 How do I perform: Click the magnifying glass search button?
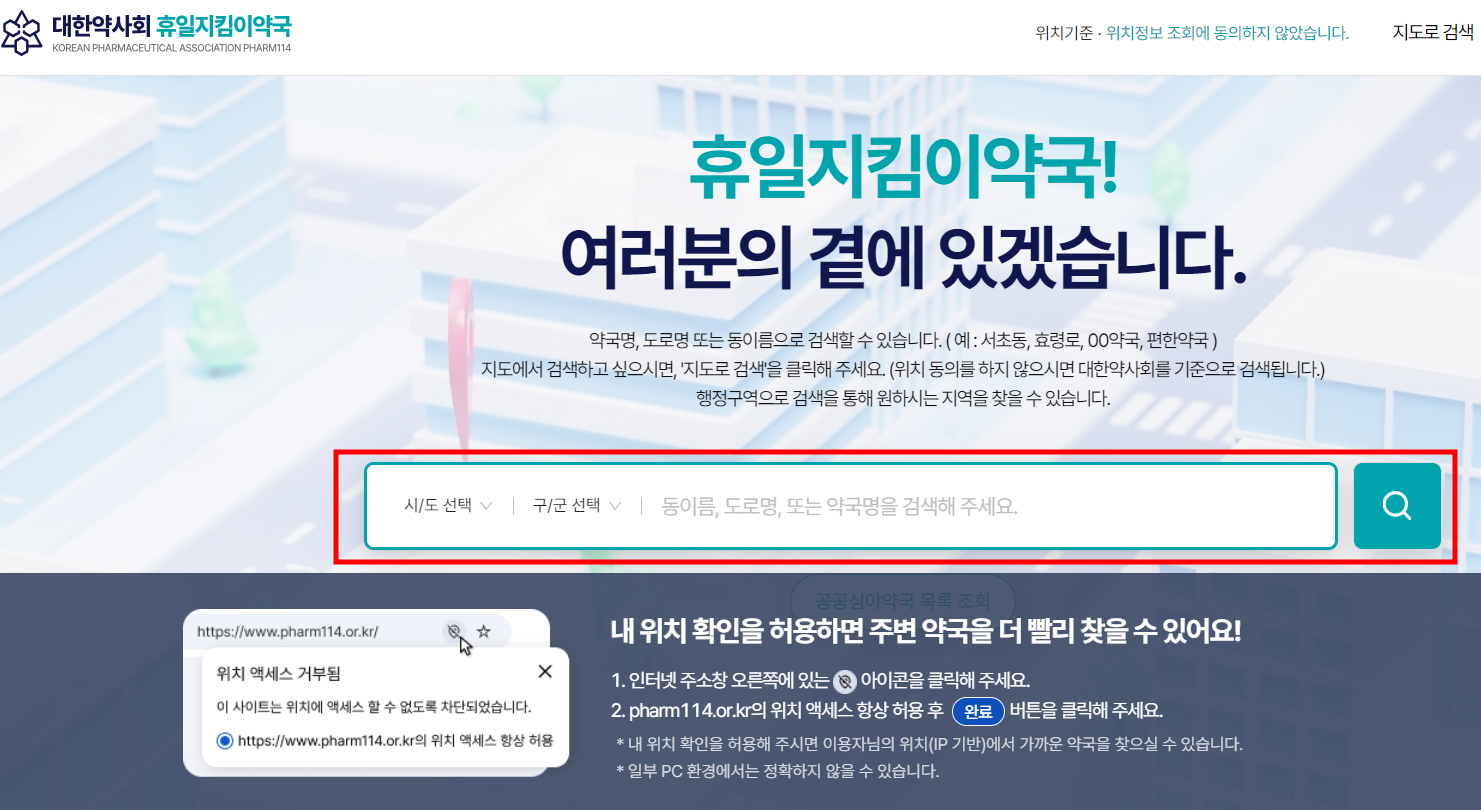pyautogui.click(x=1396, y=506)
